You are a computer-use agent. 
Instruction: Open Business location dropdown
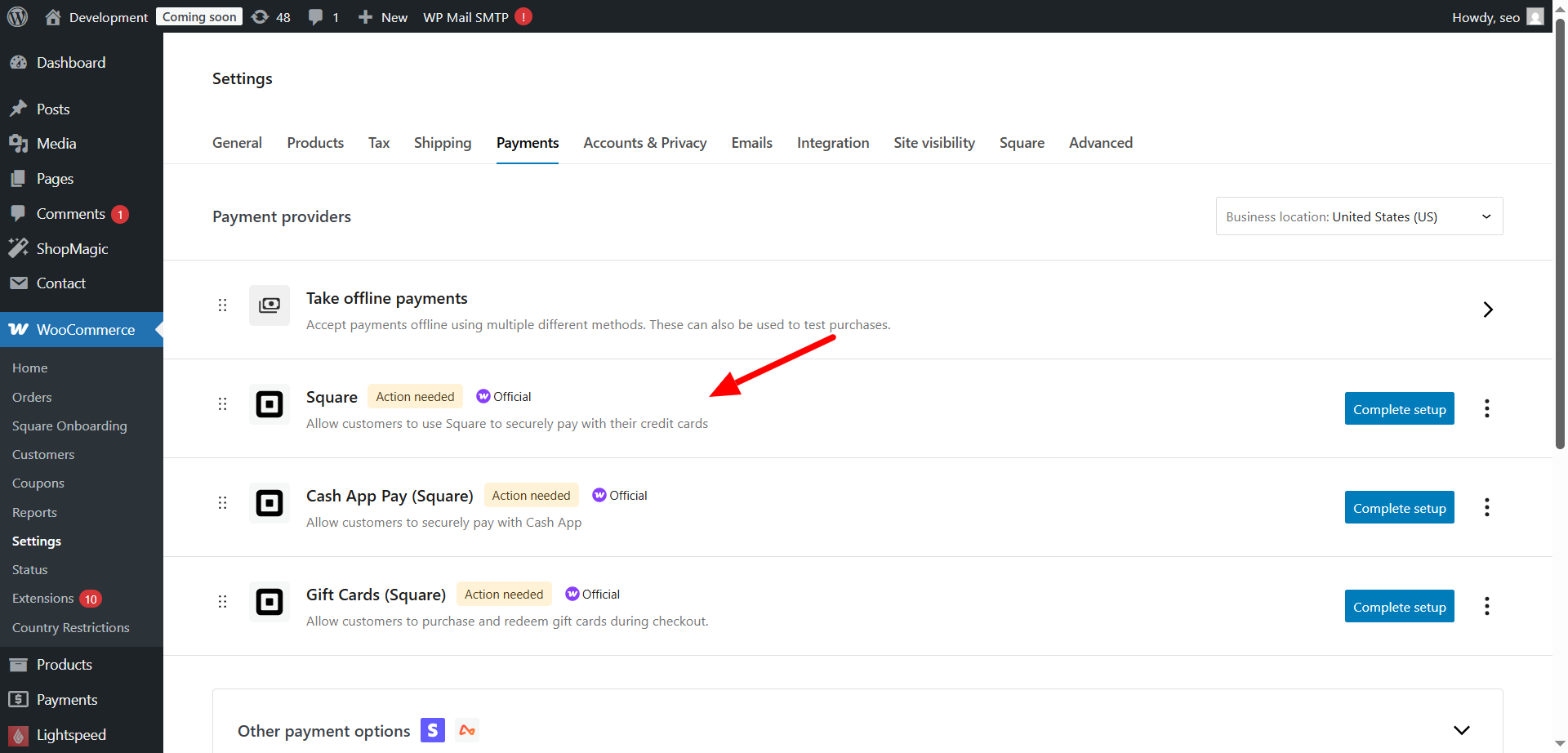coord(1359,216)
